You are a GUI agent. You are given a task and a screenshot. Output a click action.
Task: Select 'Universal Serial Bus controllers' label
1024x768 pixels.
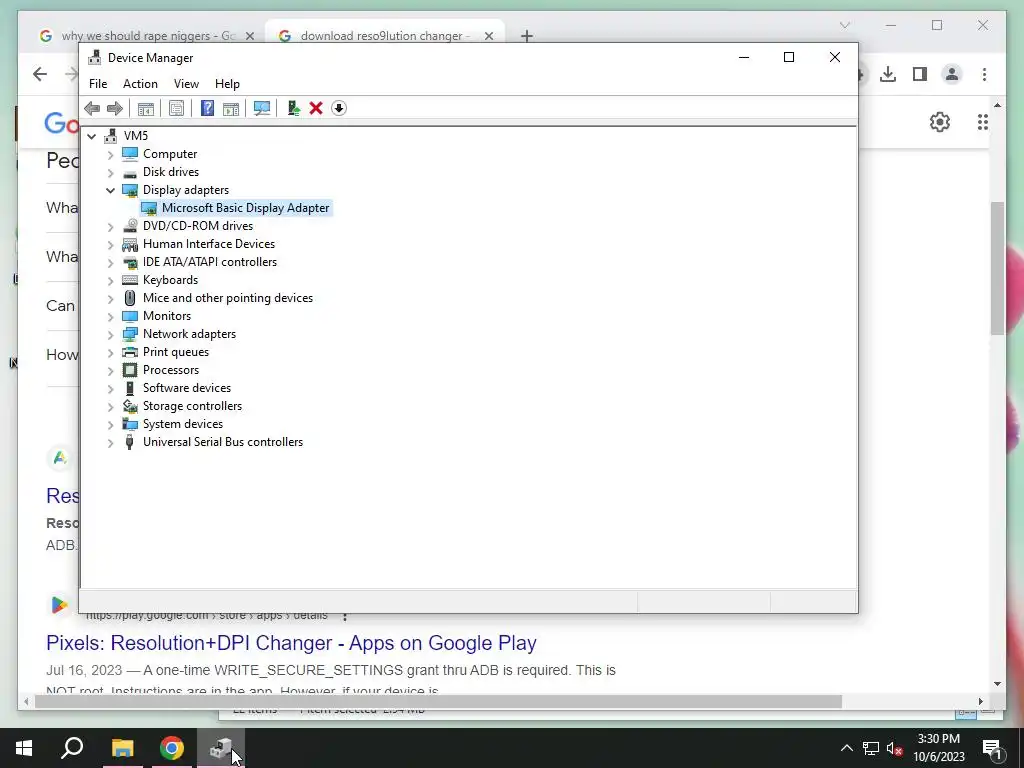(x=223, y=442)
